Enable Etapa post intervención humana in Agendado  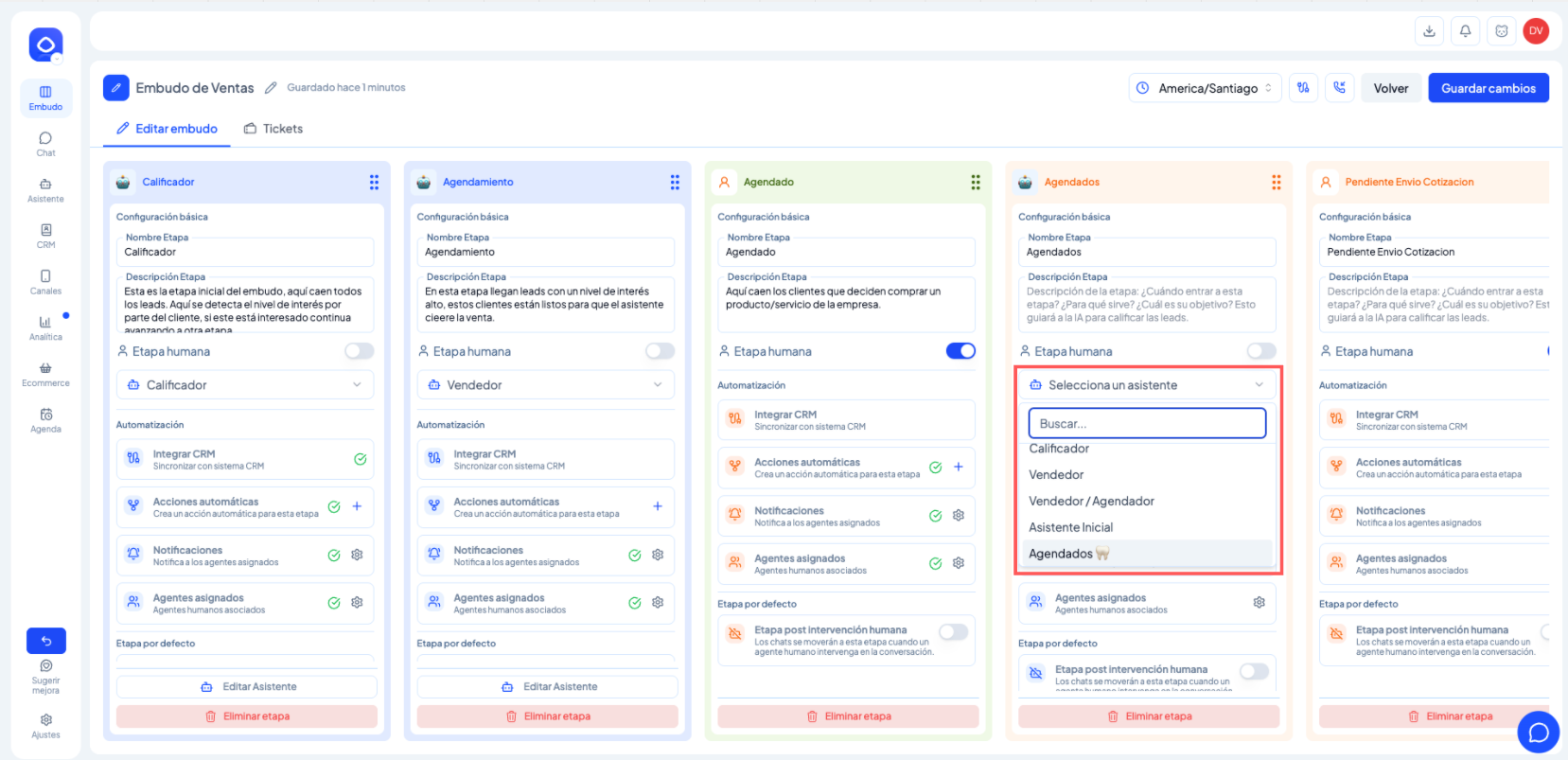tap(953, 631)
